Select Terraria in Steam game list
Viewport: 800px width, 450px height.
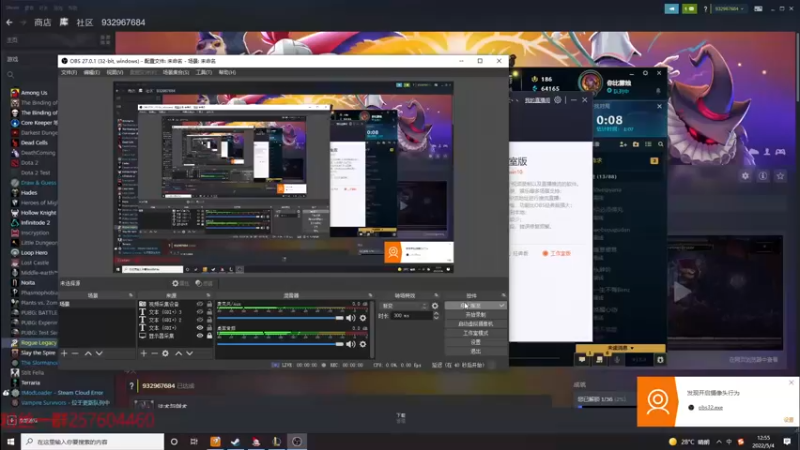[x=31, y=383]
